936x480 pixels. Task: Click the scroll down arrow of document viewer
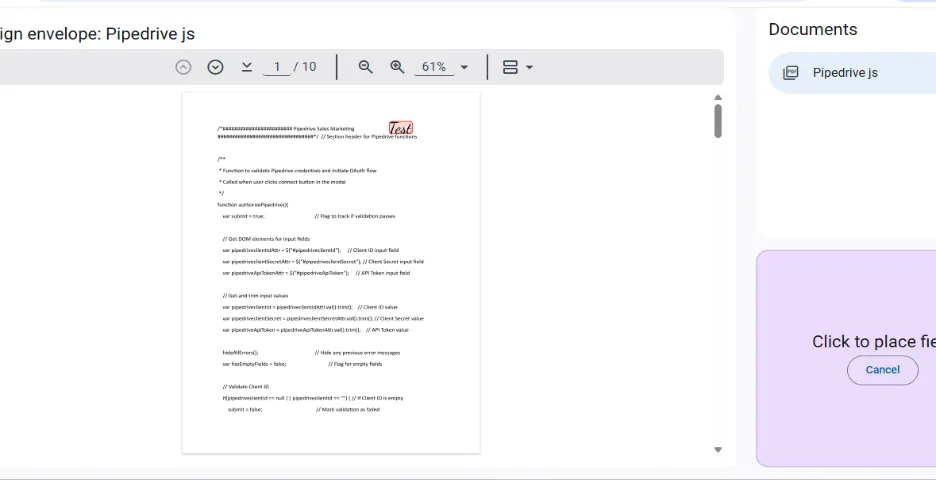pos(718,450)
